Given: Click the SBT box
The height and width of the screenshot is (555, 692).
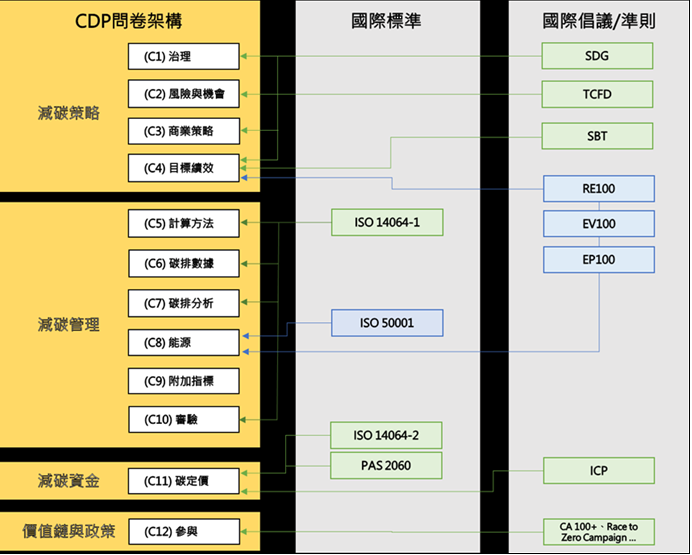Looking at the screenshot, I should (x=597, y=136).
